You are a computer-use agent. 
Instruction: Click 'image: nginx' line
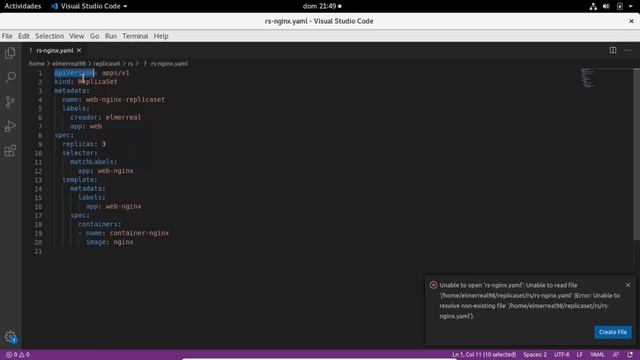[109, 242]
